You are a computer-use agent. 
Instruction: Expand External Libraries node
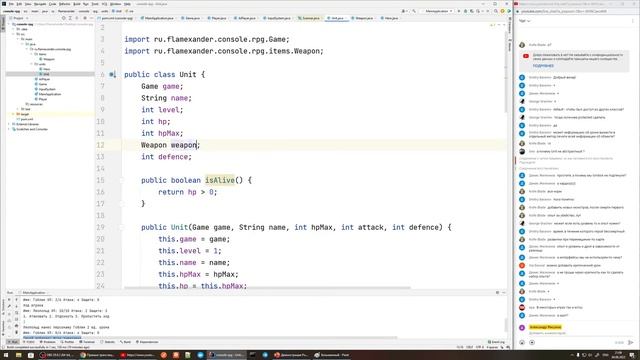pos(9,124)
